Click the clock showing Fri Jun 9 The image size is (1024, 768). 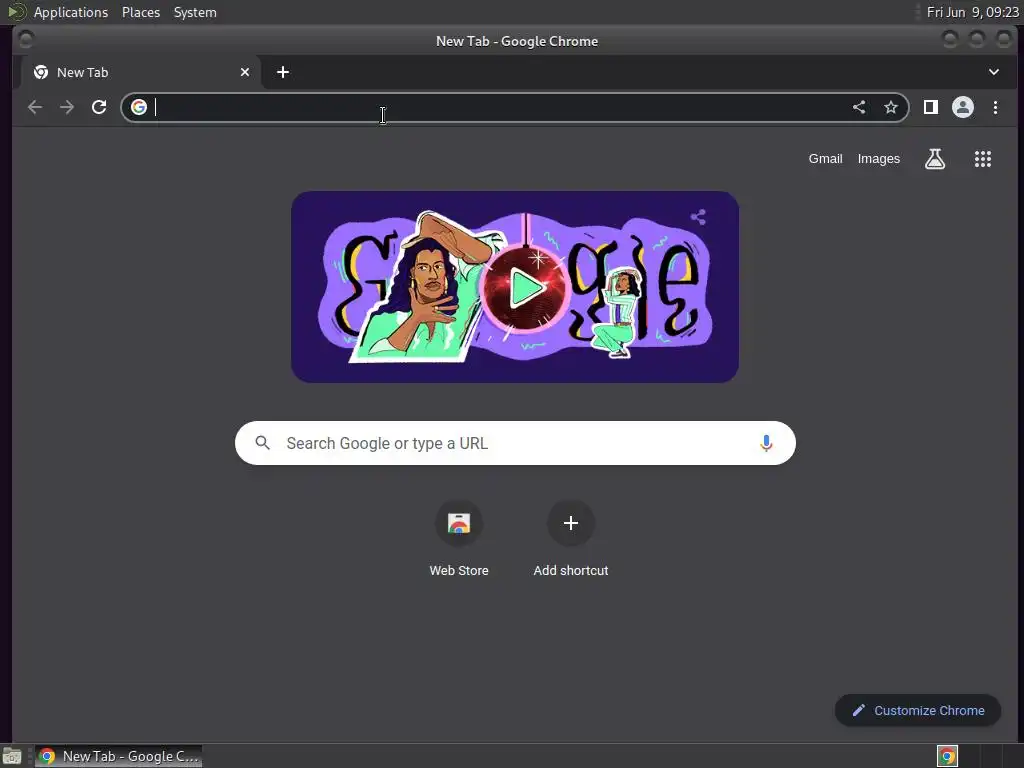(x=972, y=12)
